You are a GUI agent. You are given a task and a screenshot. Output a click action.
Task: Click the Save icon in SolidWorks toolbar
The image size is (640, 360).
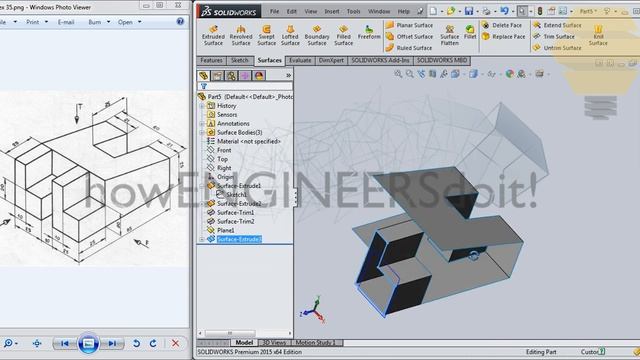[x=469, y=11]
